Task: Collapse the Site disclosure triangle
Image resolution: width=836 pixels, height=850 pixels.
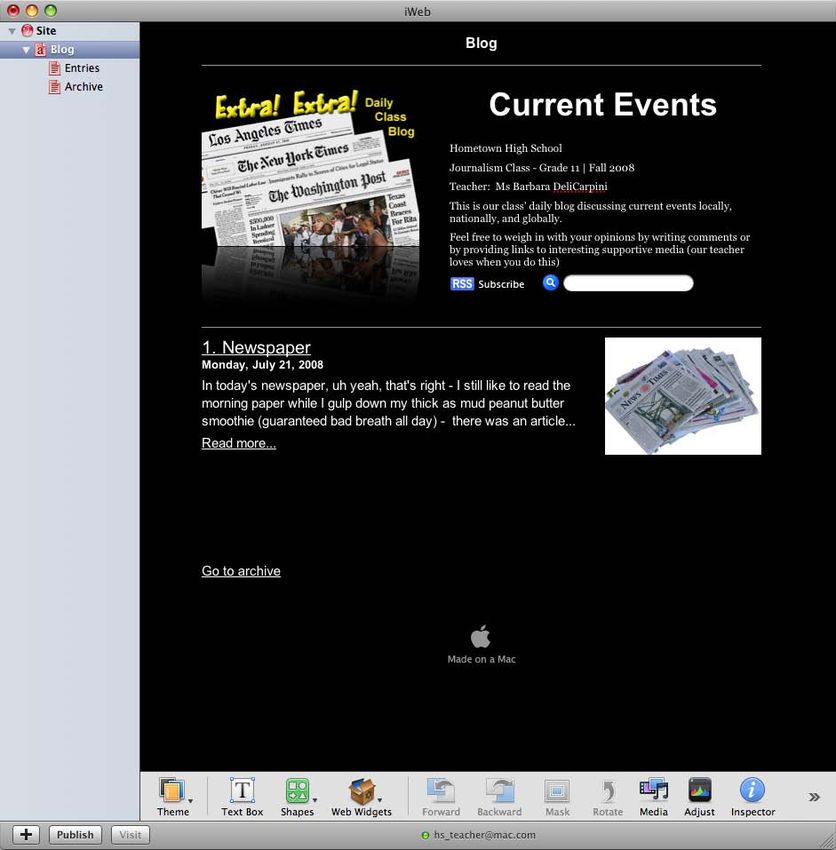Action: coord(11,31)
